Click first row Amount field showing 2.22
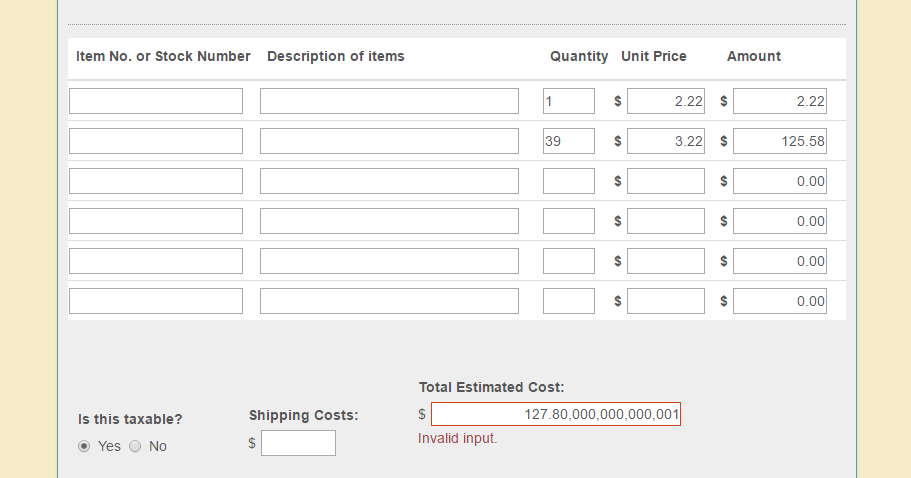The width and height of the screenshot is (911, 478). (780, 101)
